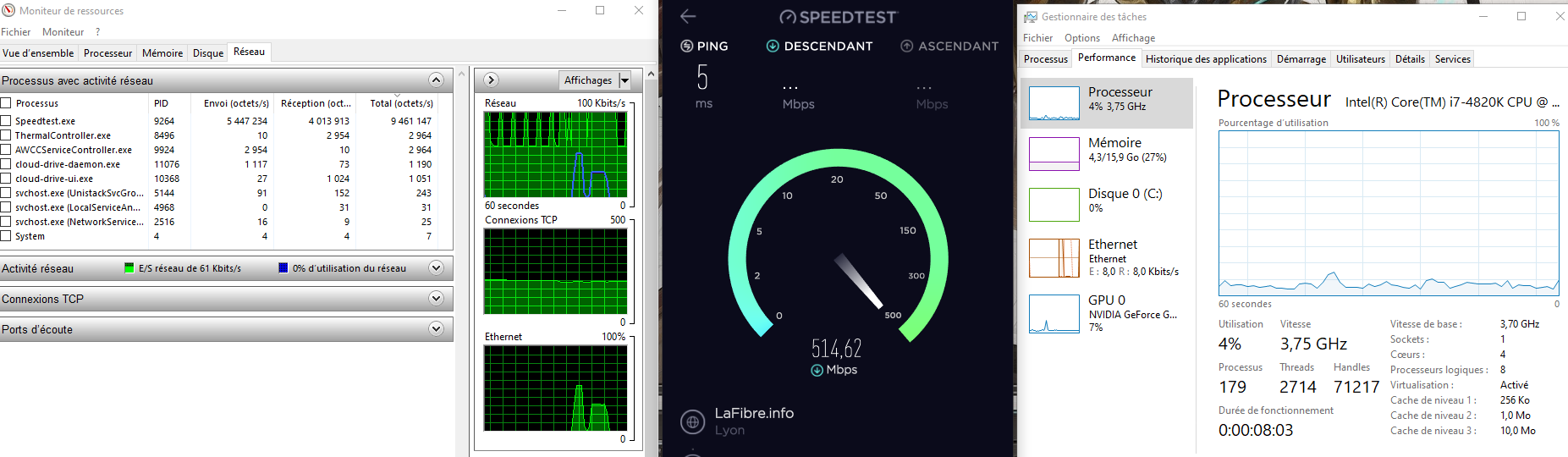Click the Ping icon in Speedtest
The height and width of the screenshot is (457, 1568).
(x=687, y=46)
